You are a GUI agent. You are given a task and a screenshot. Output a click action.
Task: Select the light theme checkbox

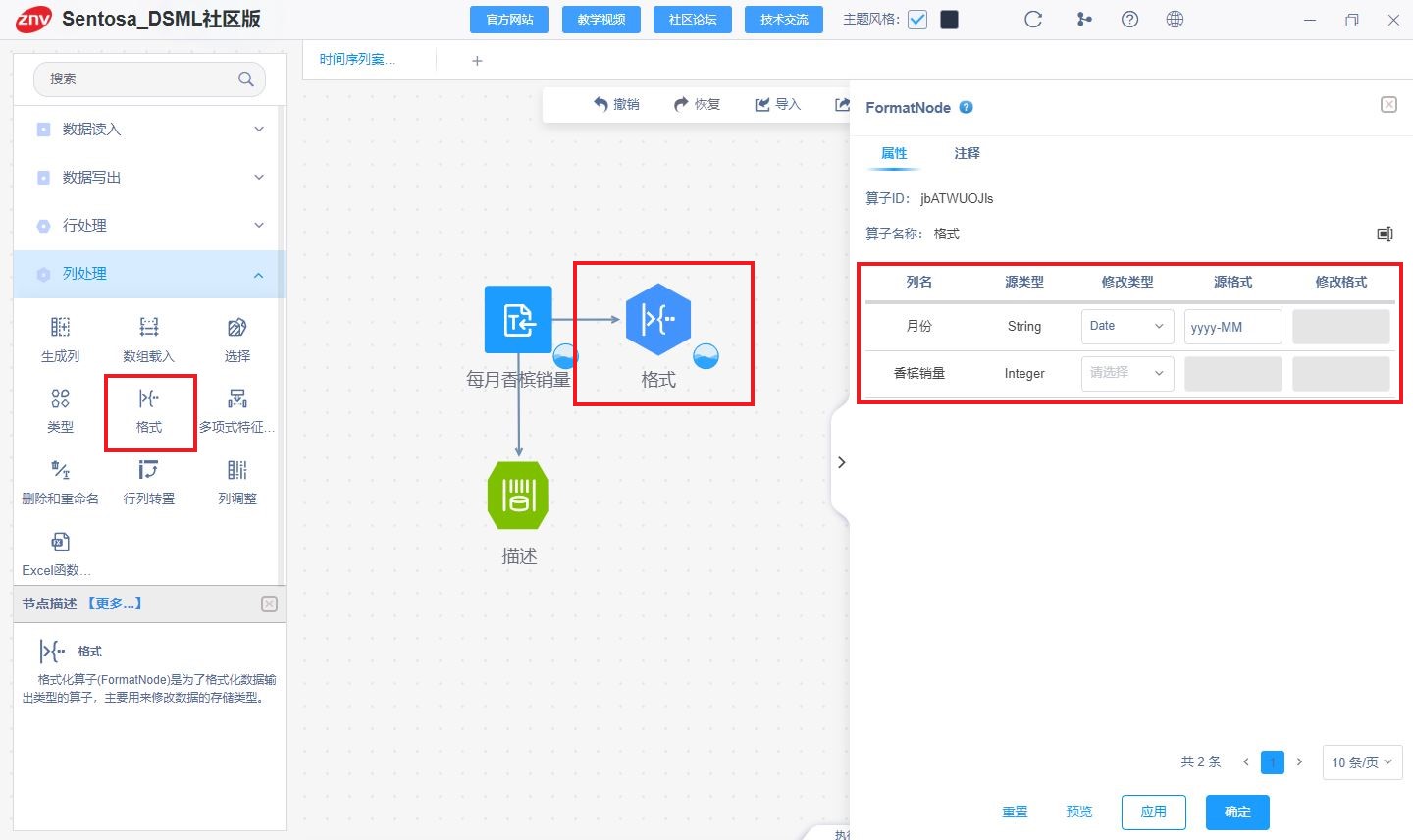[917, 20]
